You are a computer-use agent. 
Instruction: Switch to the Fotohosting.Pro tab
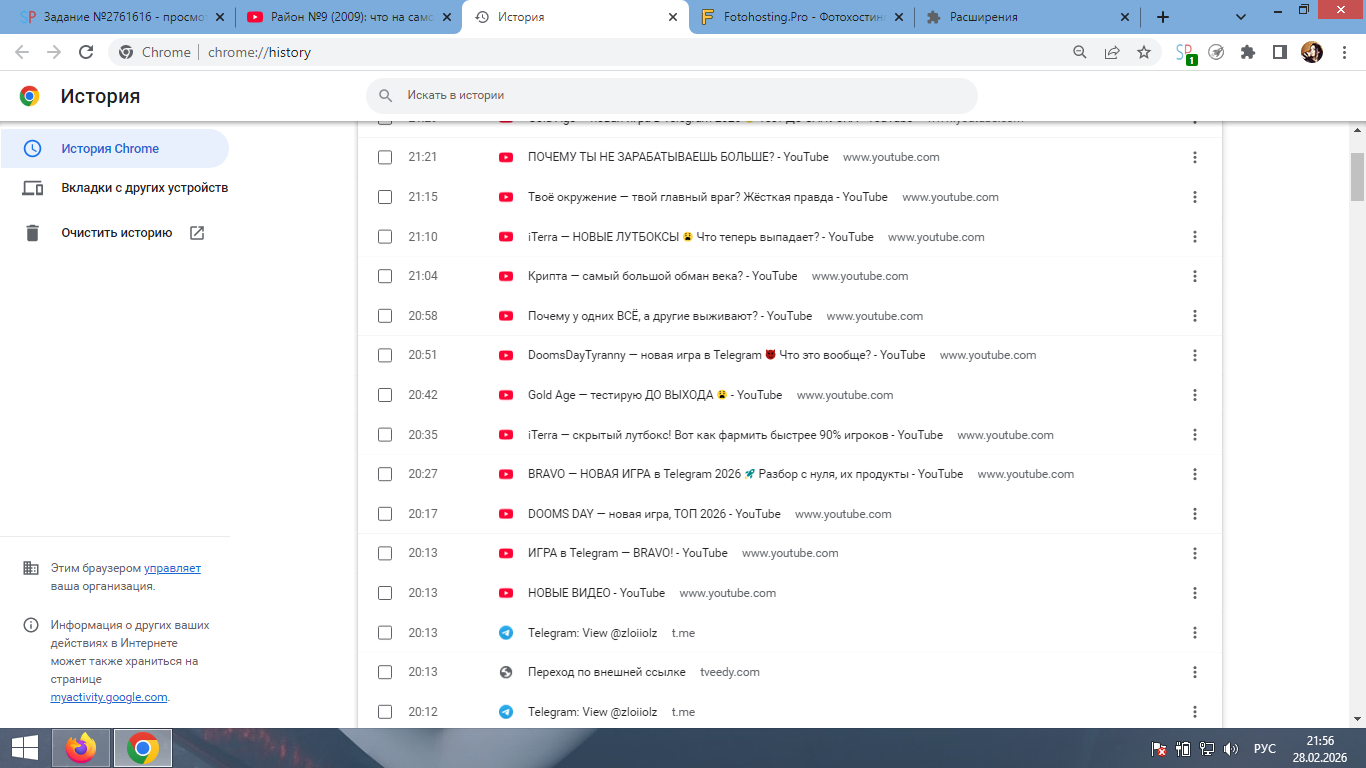(x=801, y=17)
